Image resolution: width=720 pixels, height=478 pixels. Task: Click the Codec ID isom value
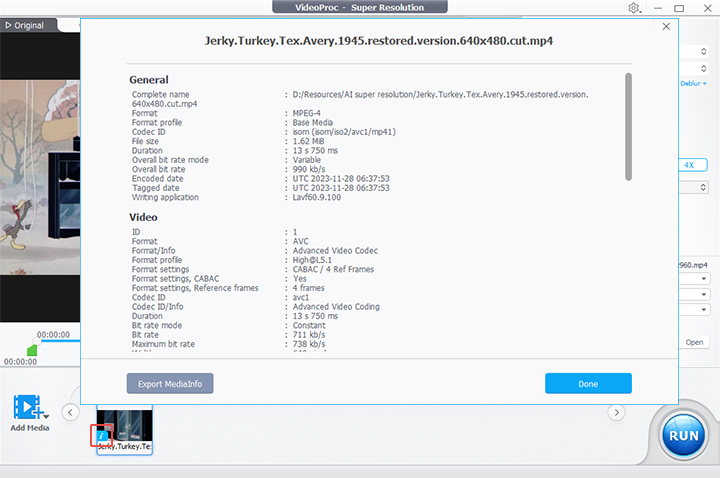pos(344,132)
